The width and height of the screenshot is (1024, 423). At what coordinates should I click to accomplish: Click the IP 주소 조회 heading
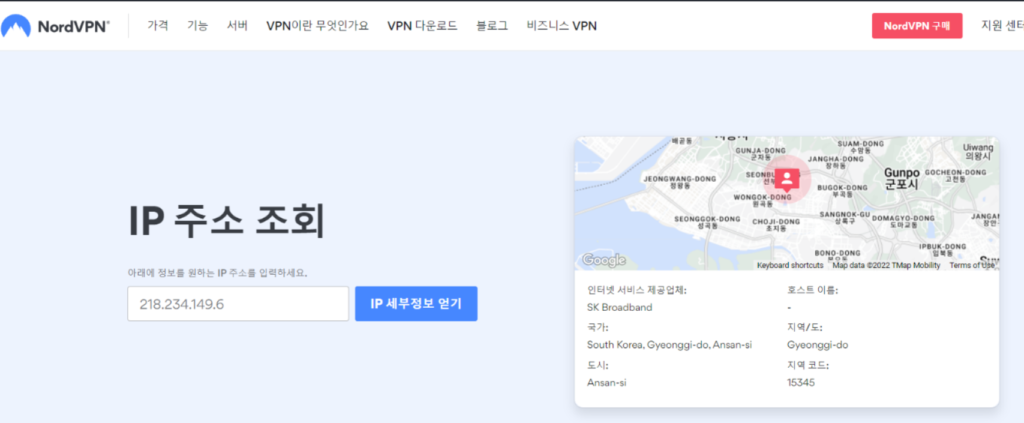click(226, 221)
